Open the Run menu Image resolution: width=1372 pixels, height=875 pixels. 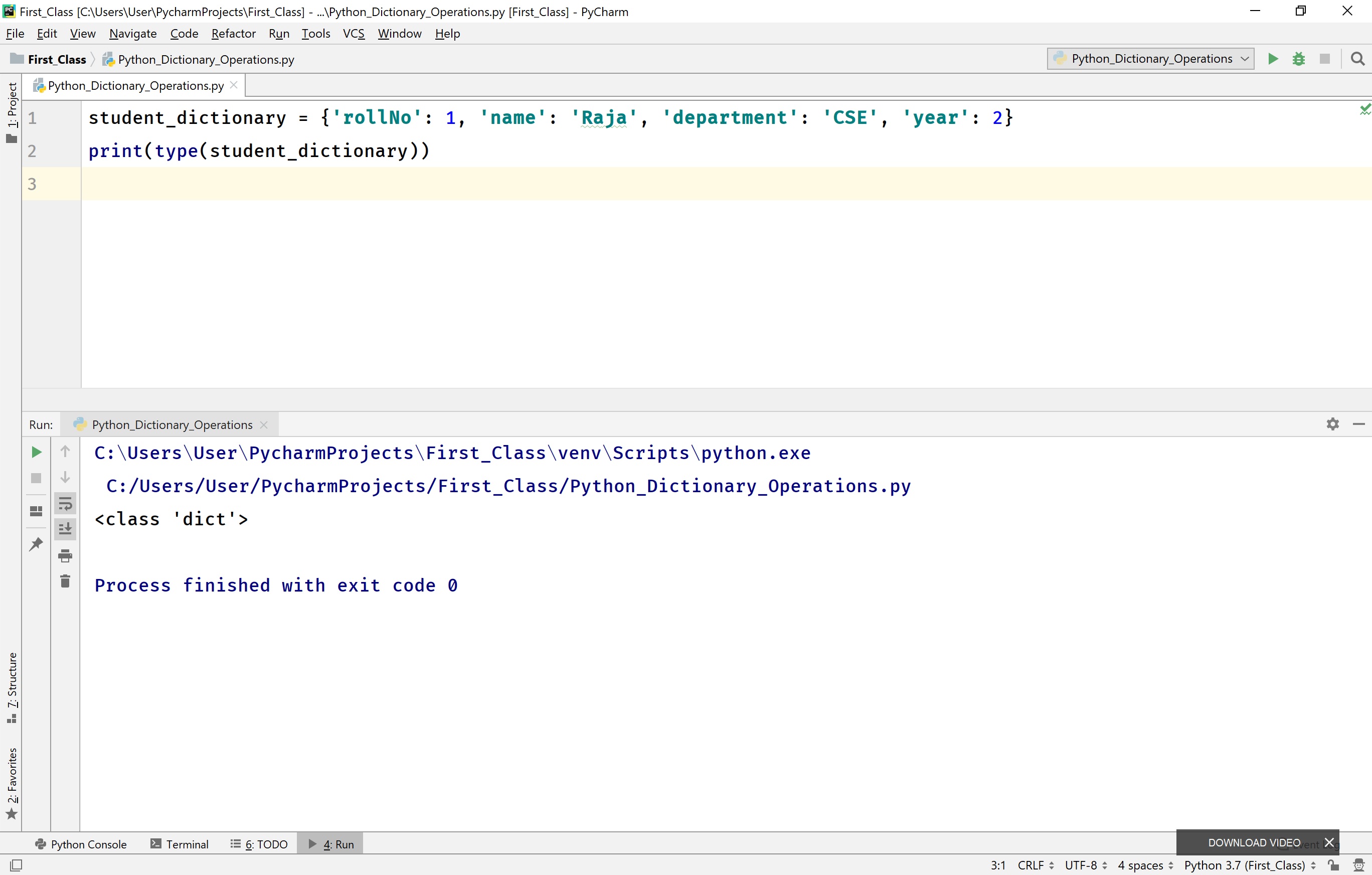pos(279,34)
